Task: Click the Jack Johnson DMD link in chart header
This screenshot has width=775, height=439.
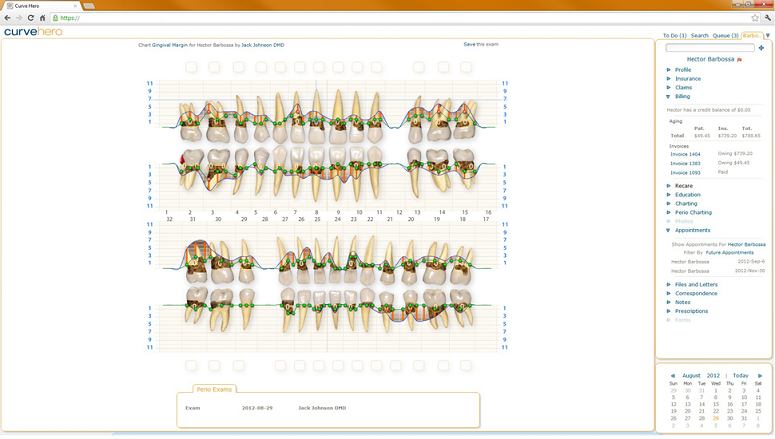Action: coord(262,45)
